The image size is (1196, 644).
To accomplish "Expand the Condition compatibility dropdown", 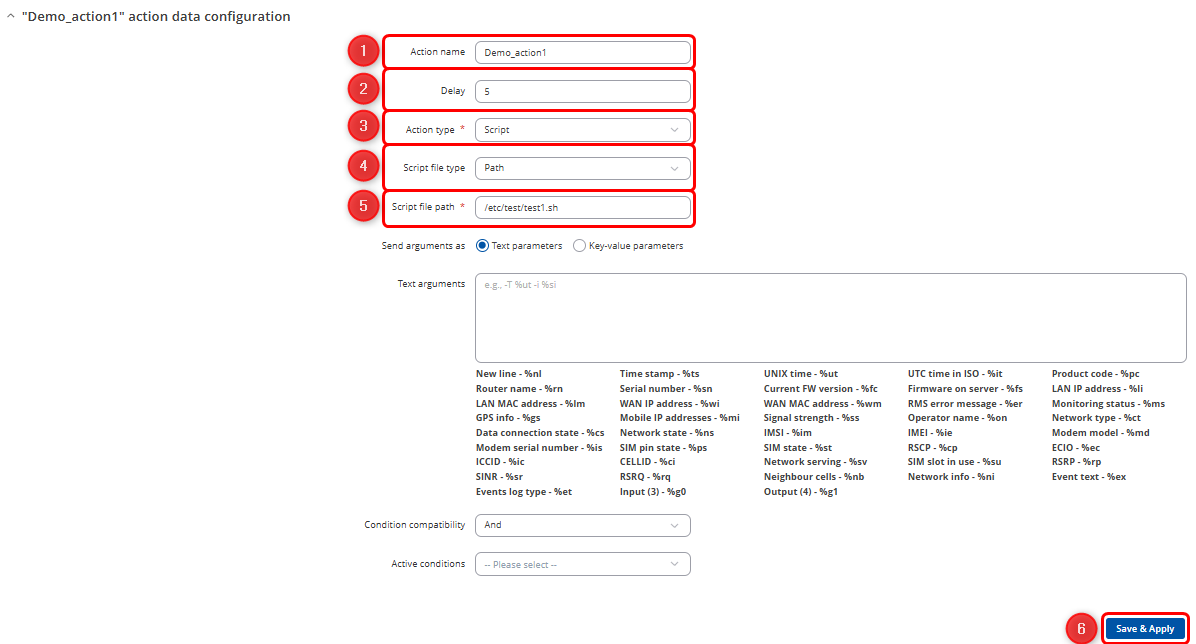I will [x=582, y=525].
